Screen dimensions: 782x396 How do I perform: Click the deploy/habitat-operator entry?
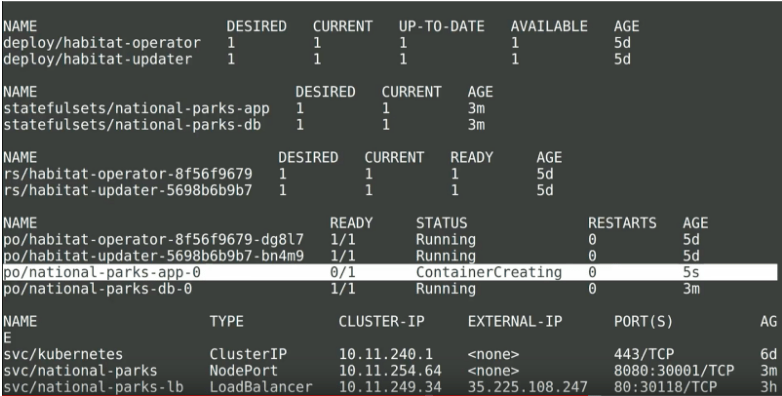[x=102, y=43]
